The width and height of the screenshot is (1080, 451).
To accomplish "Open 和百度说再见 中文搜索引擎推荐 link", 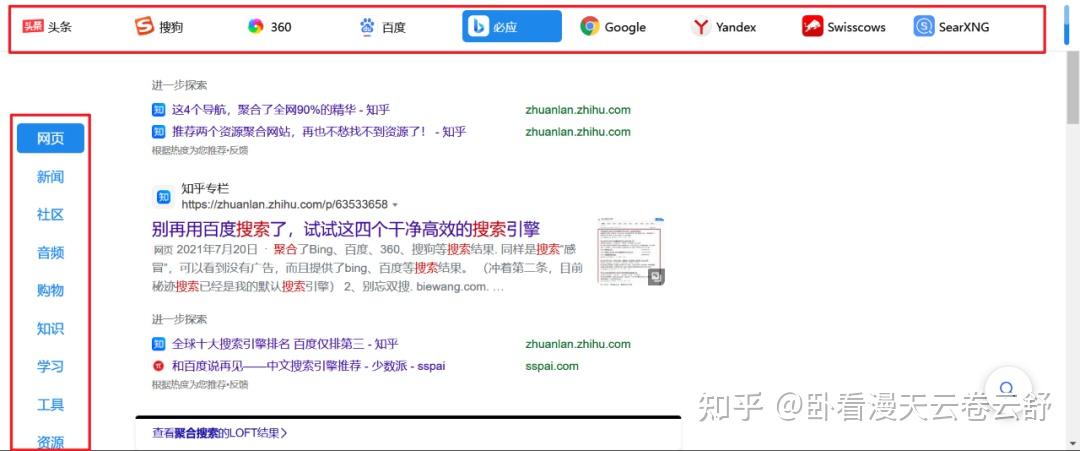I will (x=309, y=366).
